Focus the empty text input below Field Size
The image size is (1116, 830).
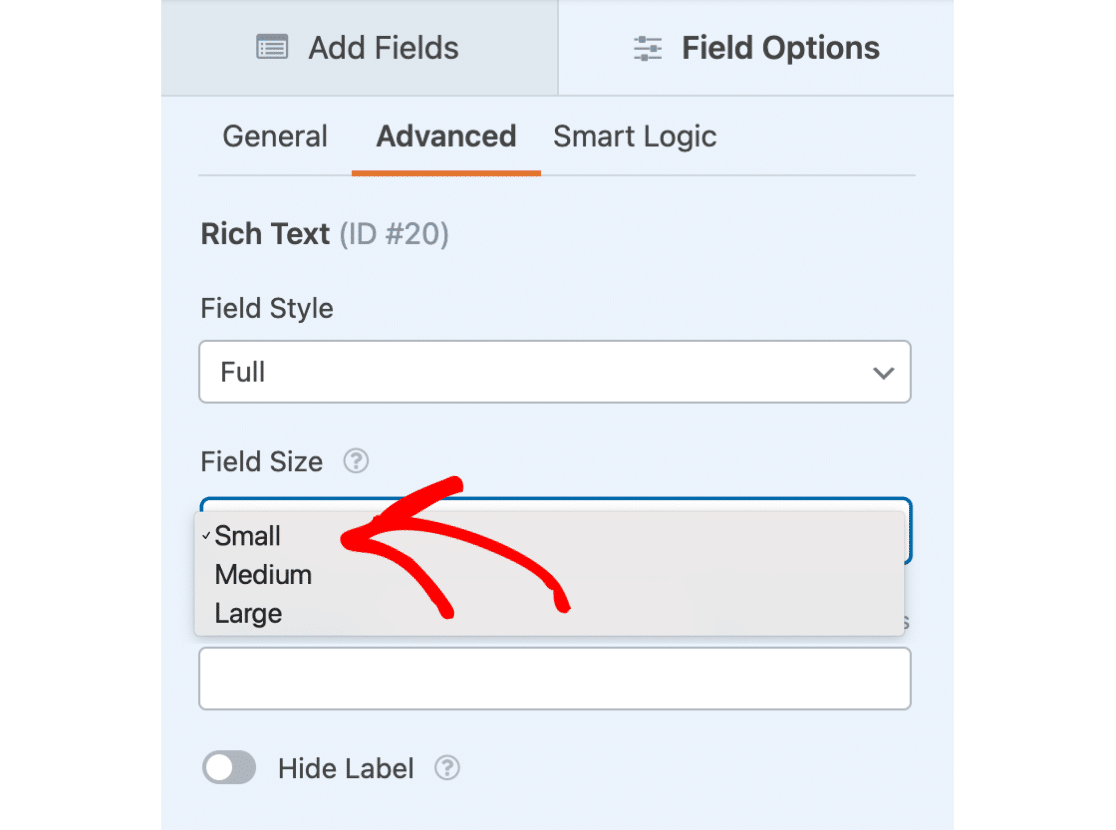coord(554,679)
